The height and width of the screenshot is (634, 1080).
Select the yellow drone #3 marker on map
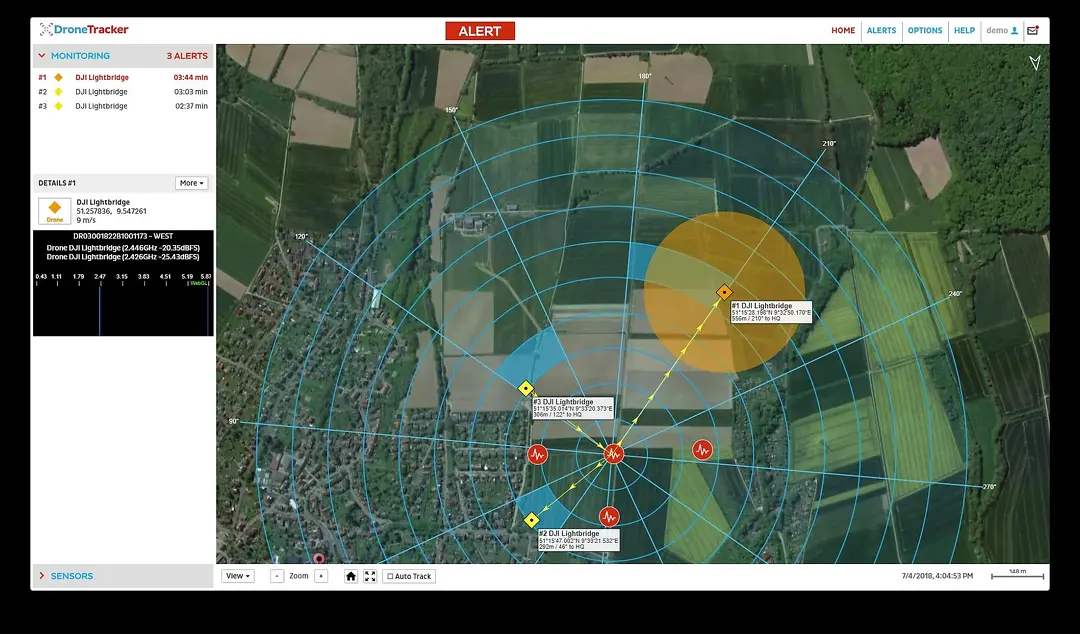[x=525, y=388]
